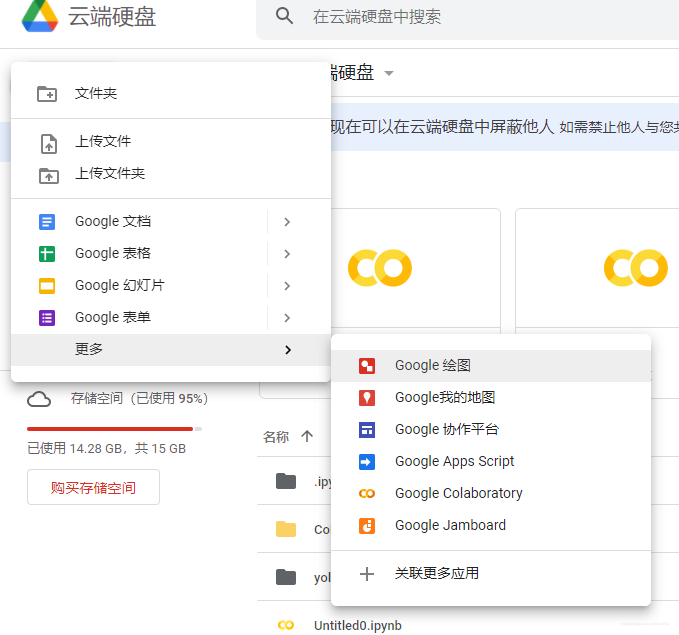Expand the Google 幻灯片 submenu arrow
Viewport: 679px width, 635px height.
coord(287,286)
